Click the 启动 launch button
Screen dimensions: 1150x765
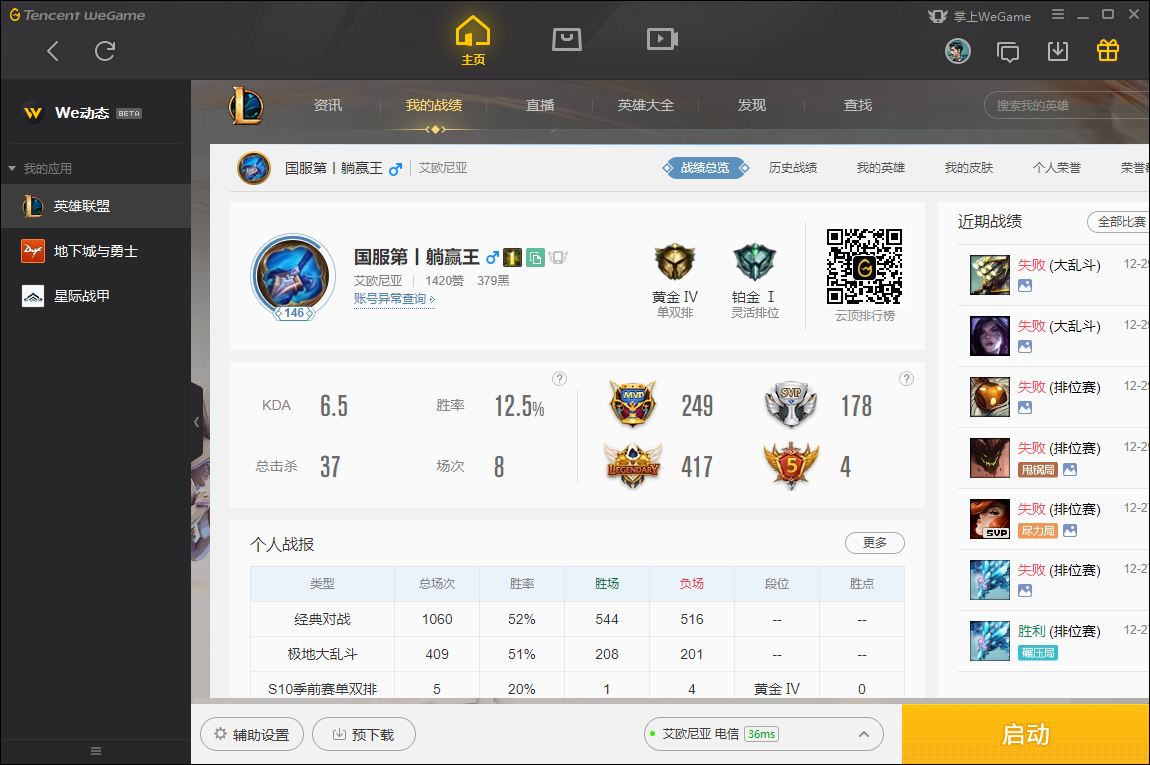(1025, 734)
